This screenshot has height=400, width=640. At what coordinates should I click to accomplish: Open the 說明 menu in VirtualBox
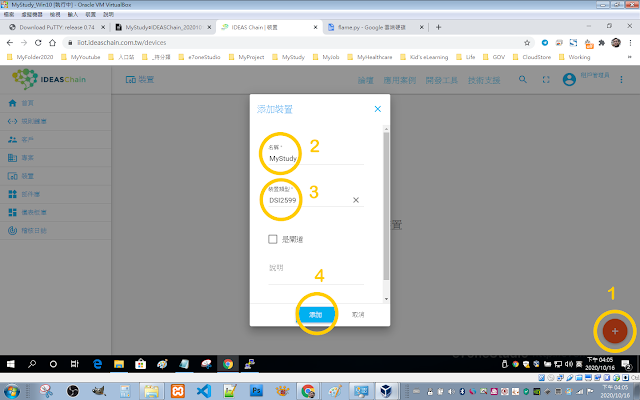(x=108, y=14)
